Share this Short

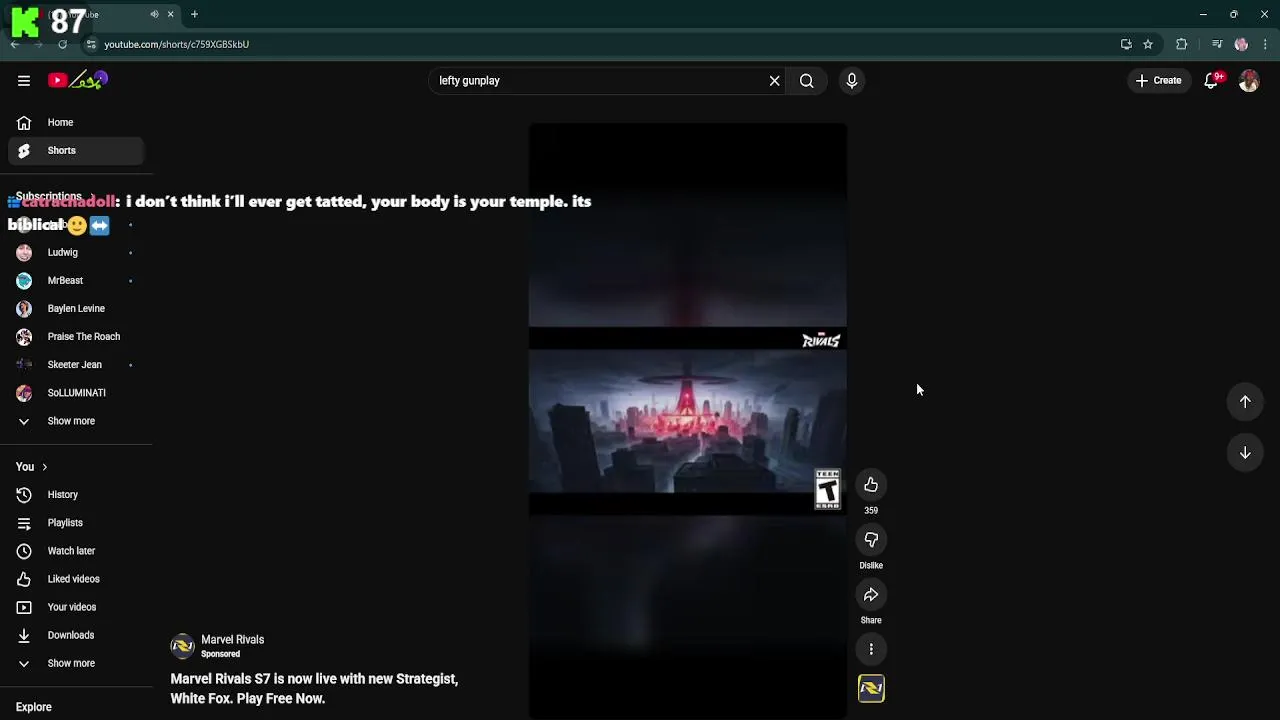[871, 595]
